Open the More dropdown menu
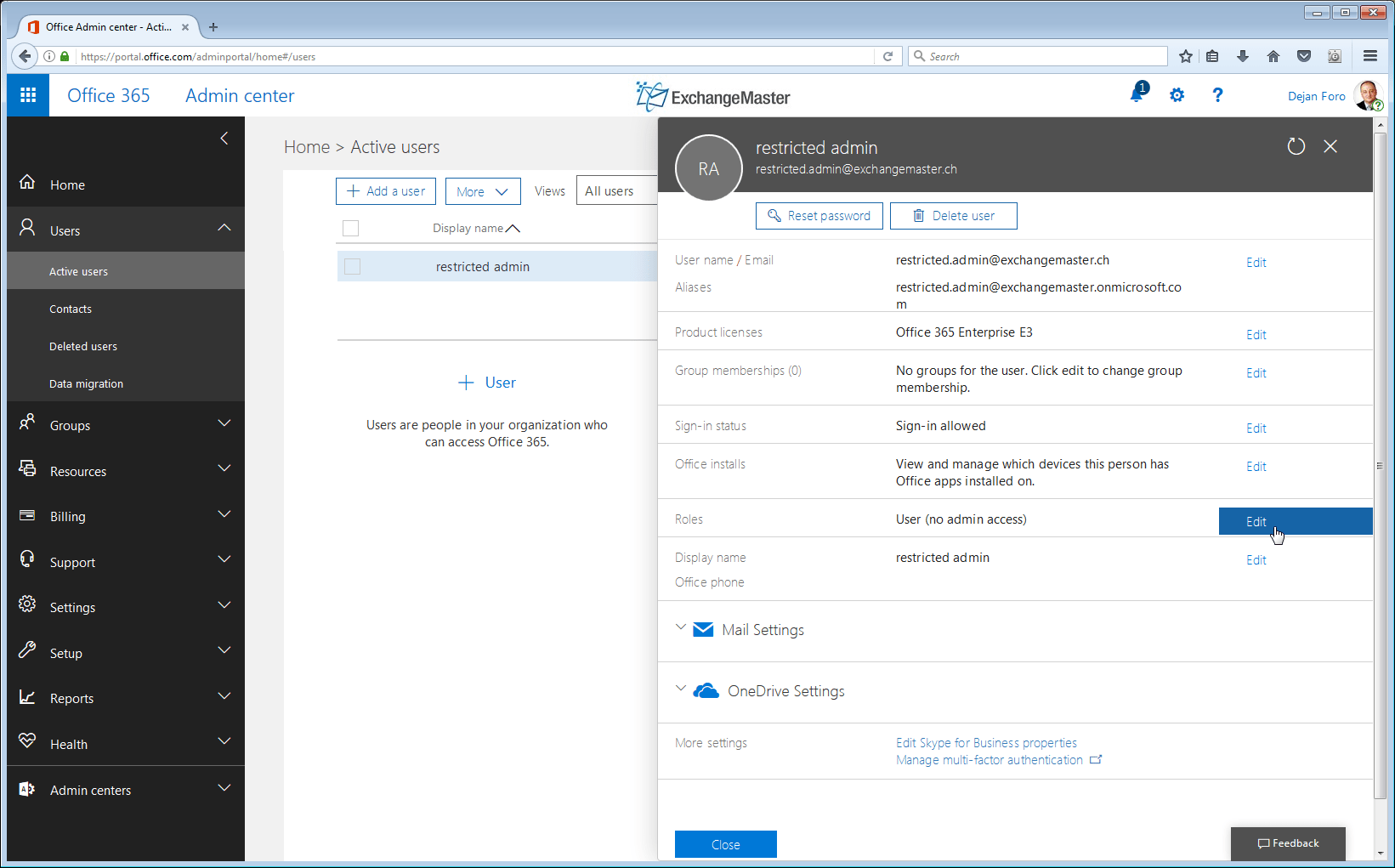This screenshot has height=868, width=1395. pyautogui.click(x=483, y=191)
